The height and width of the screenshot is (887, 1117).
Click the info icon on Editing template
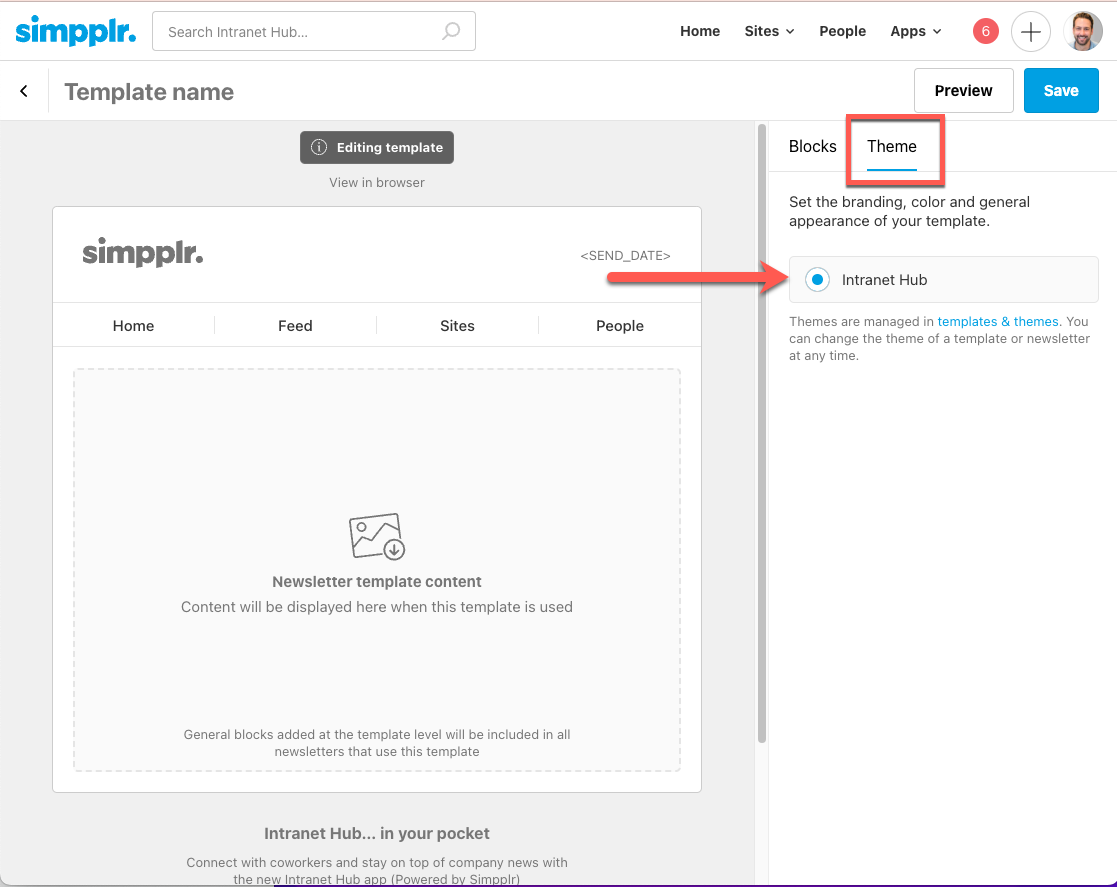click(x=317, y=147)
